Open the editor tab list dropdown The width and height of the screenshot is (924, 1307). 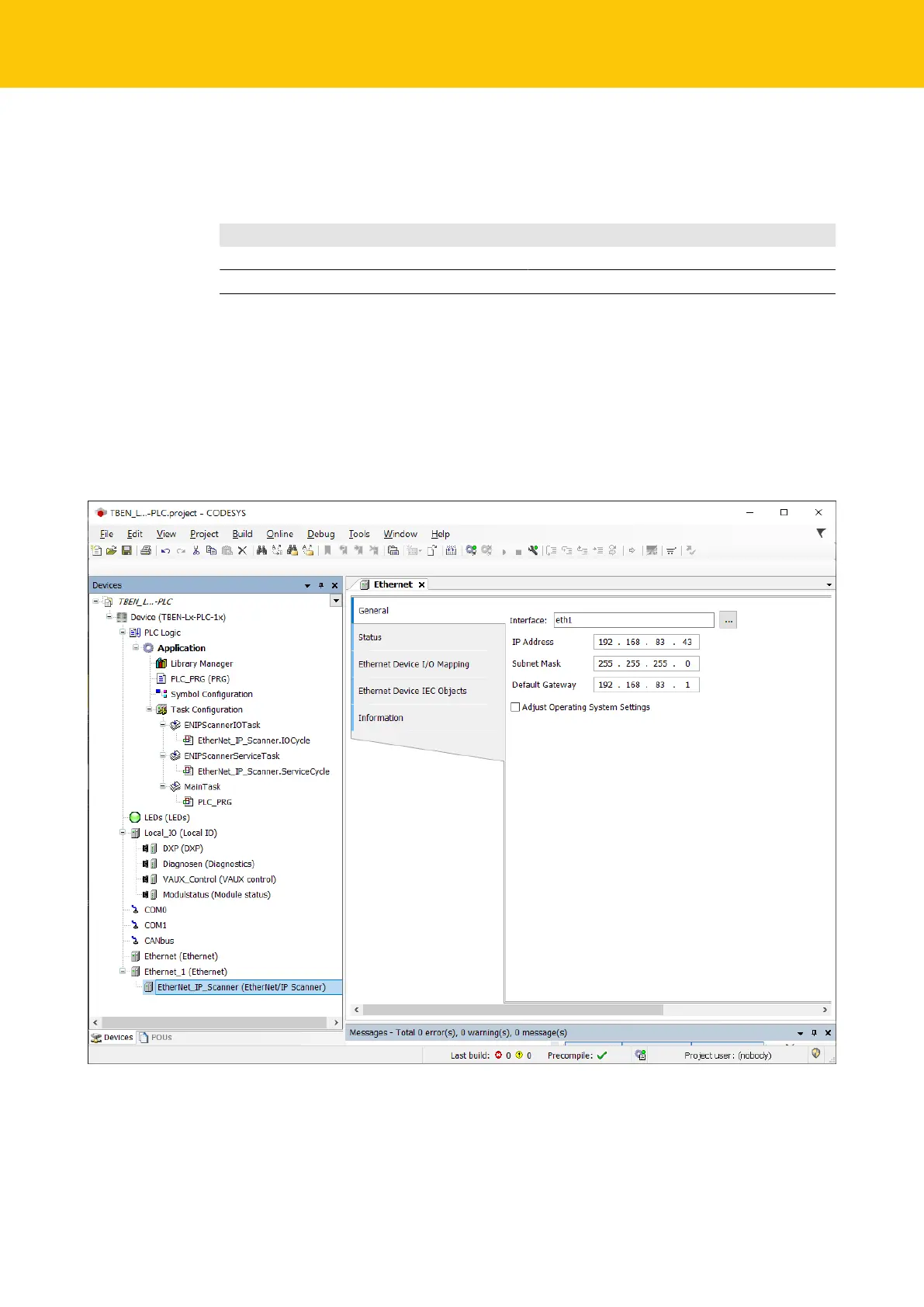829,584
